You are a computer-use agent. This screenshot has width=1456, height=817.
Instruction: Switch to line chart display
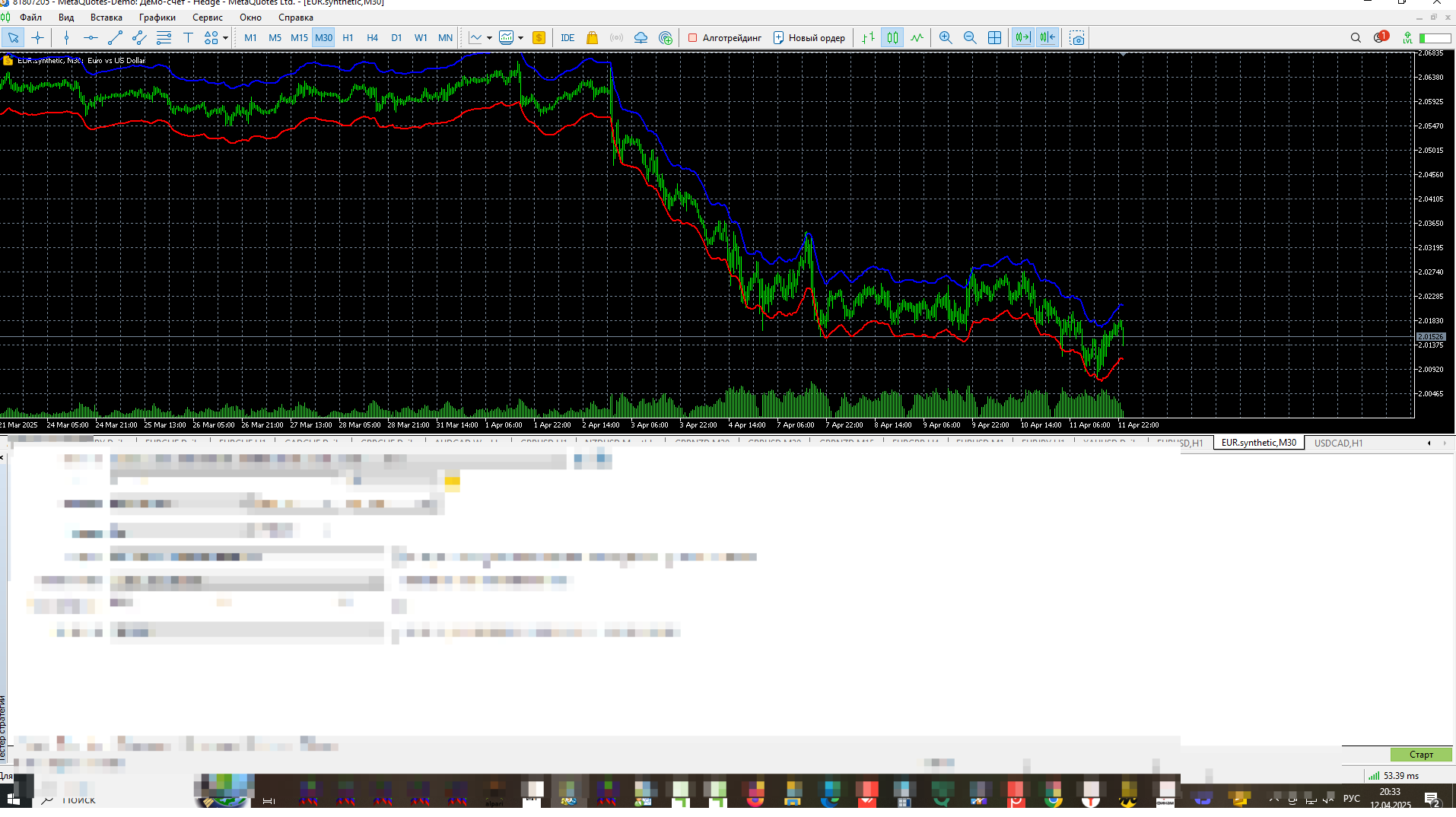917,37
